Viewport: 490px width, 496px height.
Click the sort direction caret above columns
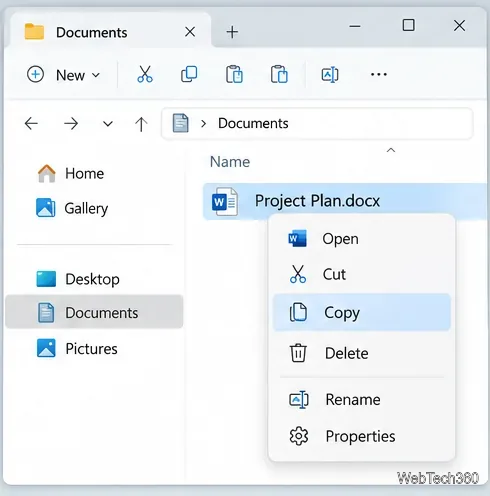point(391,150)
